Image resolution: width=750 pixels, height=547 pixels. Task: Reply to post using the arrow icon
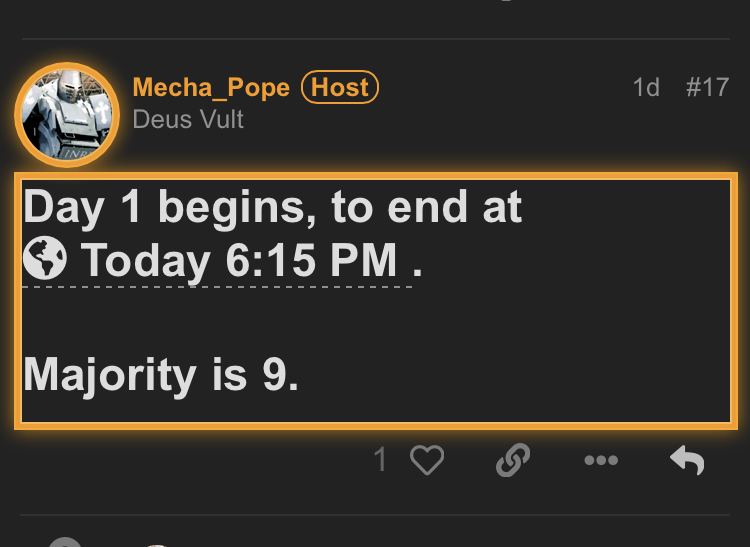[687, 460]
